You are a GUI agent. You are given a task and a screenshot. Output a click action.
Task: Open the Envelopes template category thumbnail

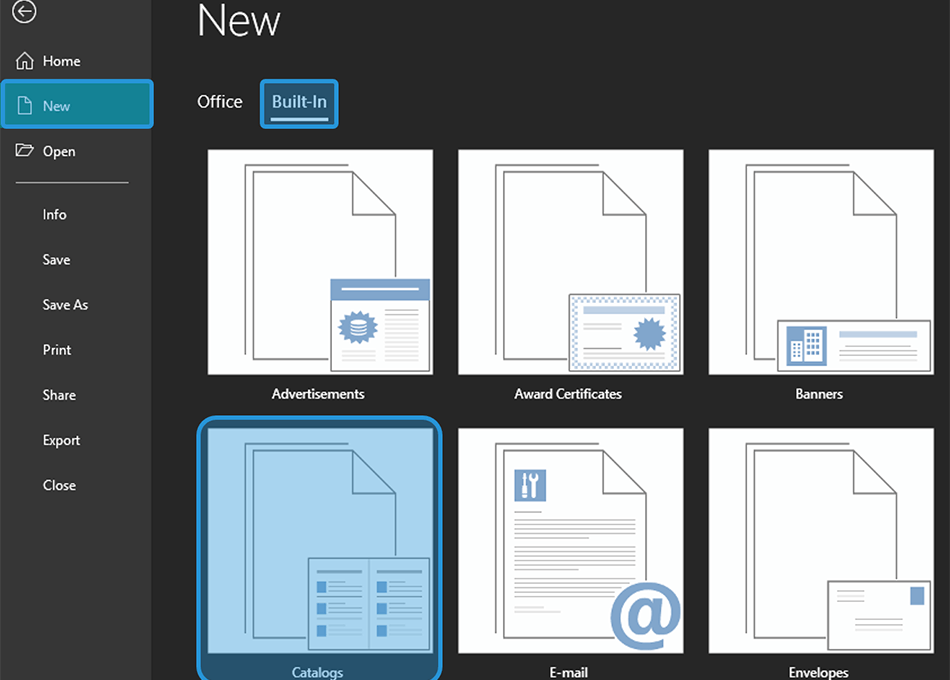pyautogui.click(x=821, y=541)
